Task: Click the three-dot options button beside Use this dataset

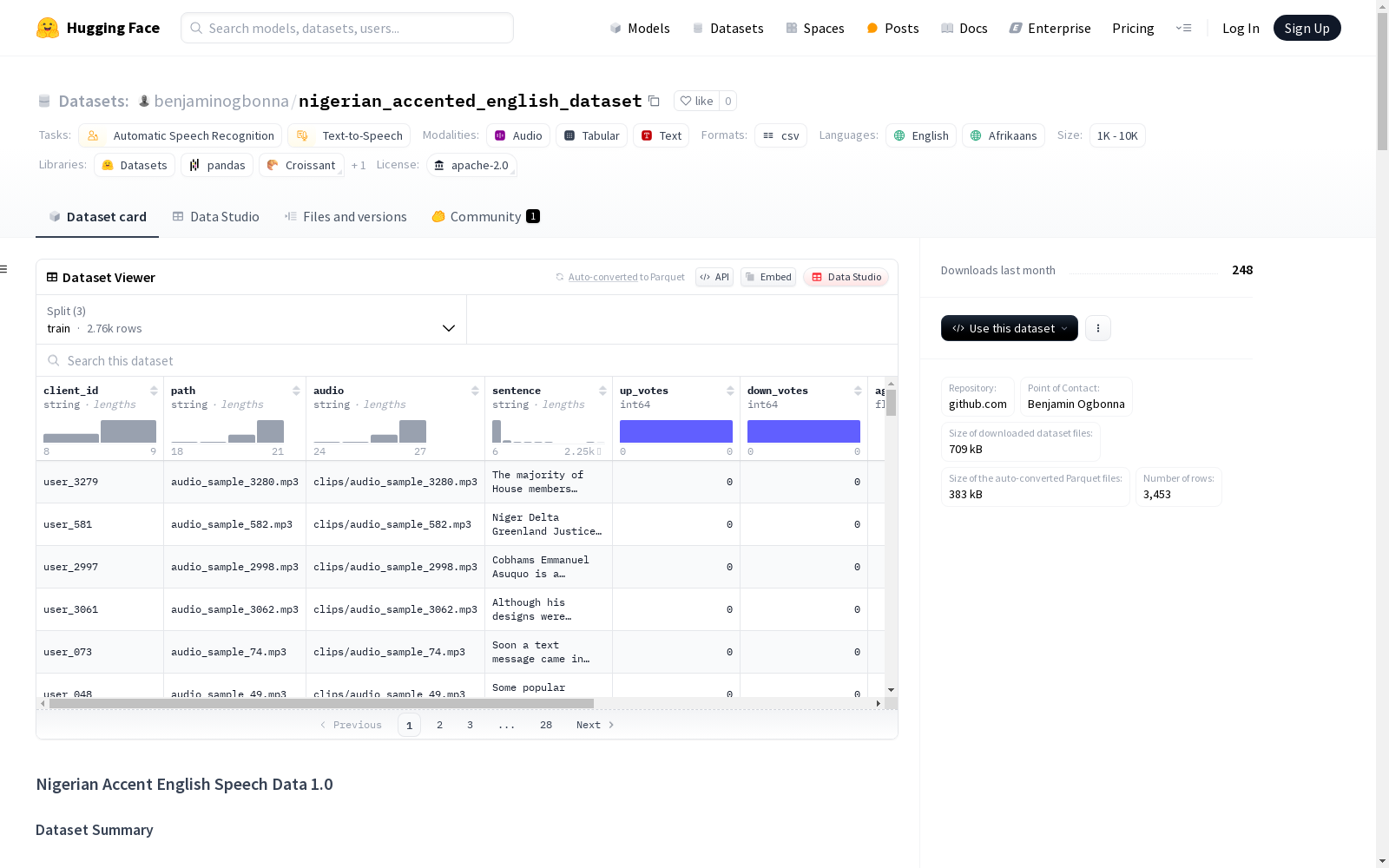Action: (1098, 328)
